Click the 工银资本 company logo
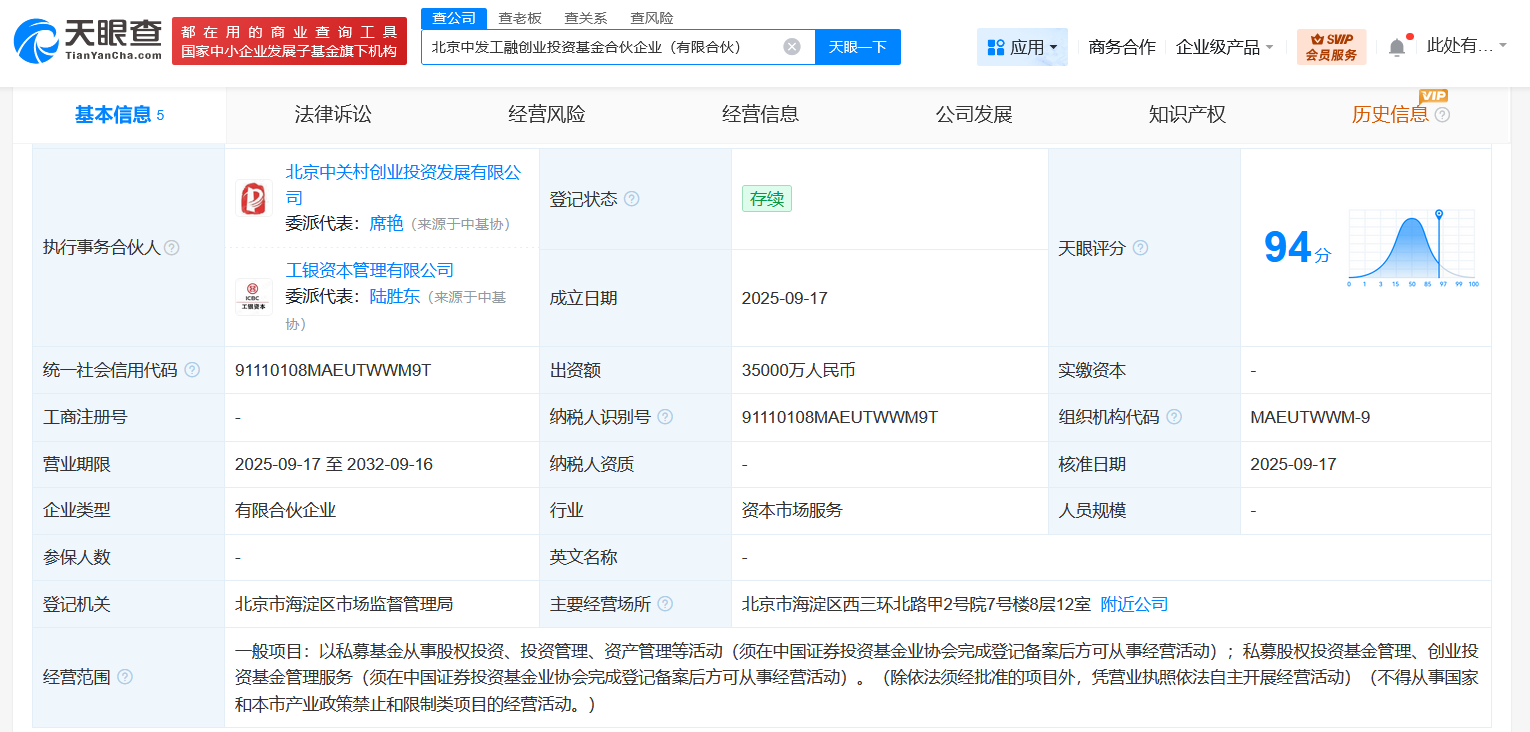1530x732 pixels. 253,296
